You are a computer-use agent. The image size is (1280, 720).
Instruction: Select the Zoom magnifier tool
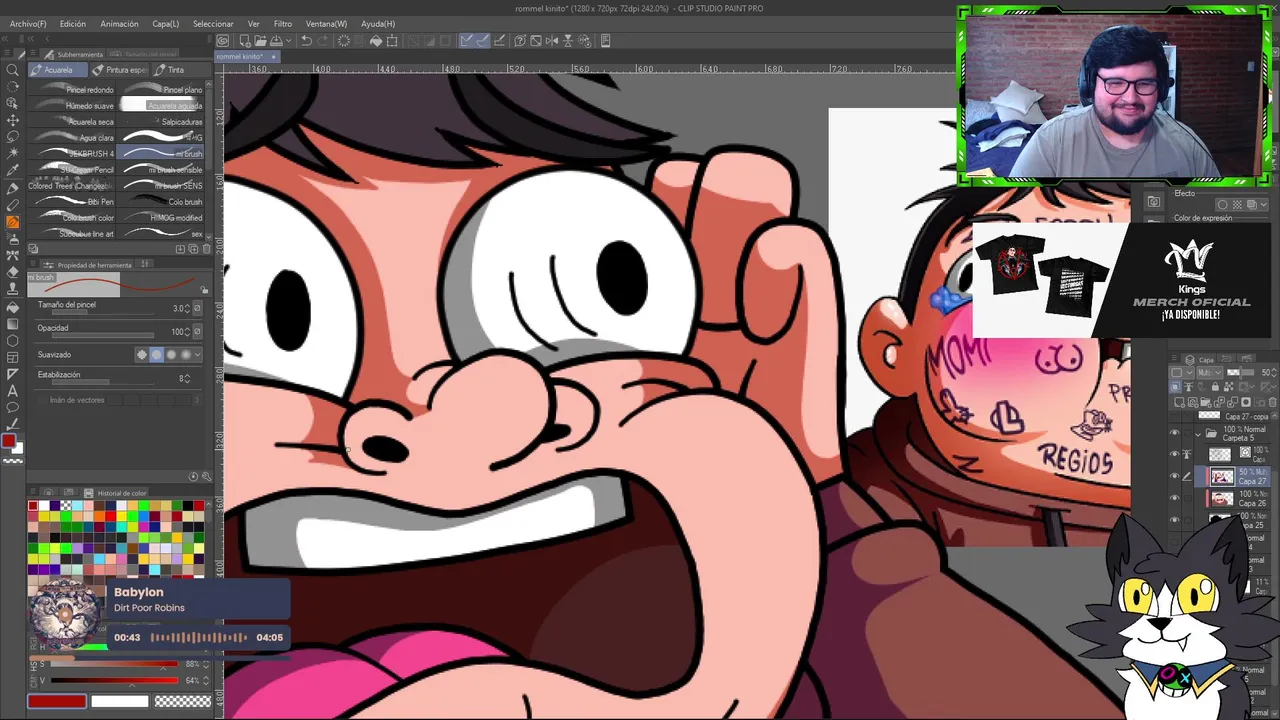click(x=12, y=70)
